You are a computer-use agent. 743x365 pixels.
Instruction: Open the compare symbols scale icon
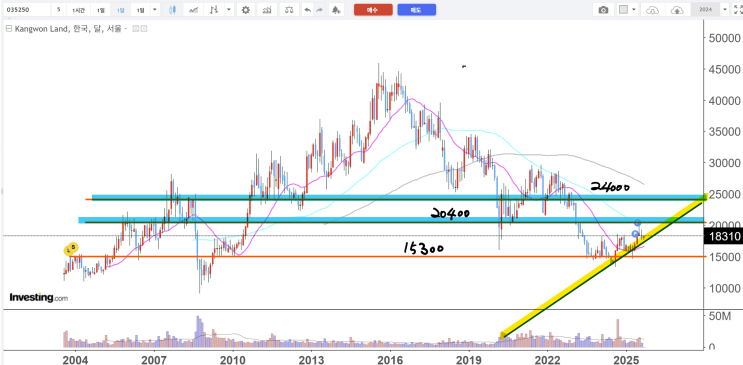289,9
